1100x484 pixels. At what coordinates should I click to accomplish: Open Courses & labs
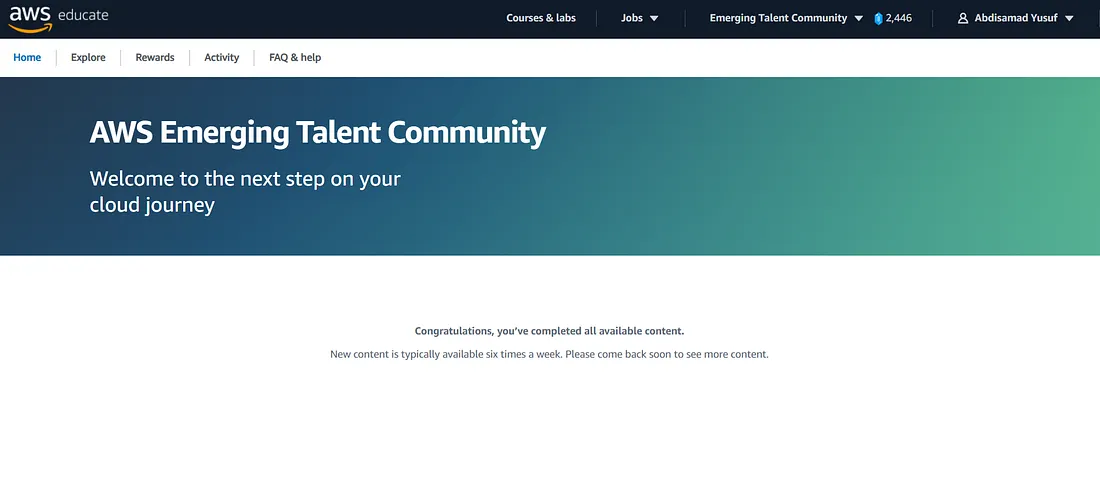541,18
